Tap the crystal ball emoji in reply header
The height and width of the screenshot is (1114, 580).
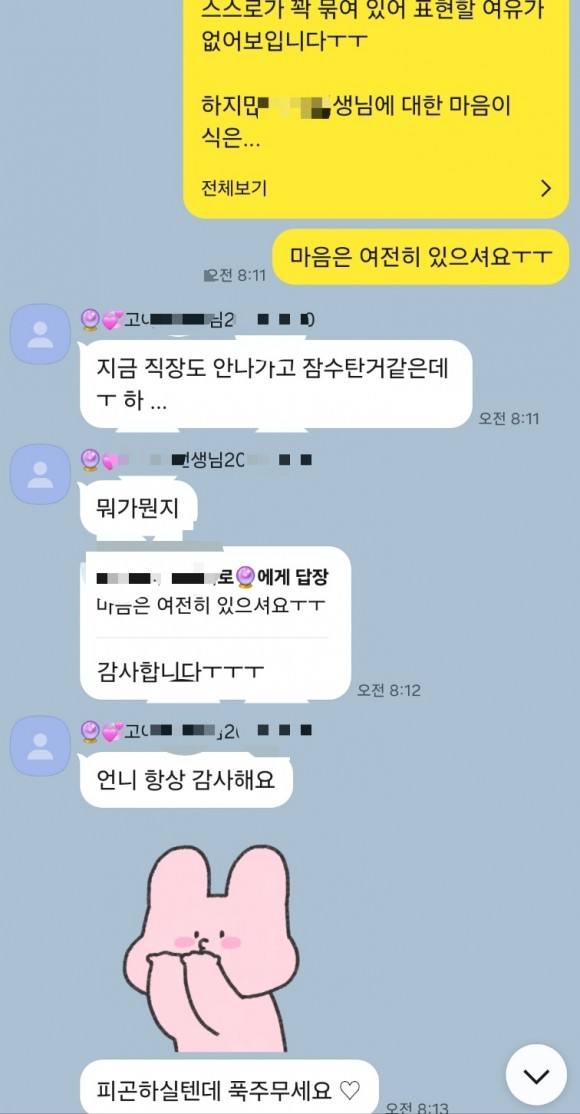click(x=245, y=576)
